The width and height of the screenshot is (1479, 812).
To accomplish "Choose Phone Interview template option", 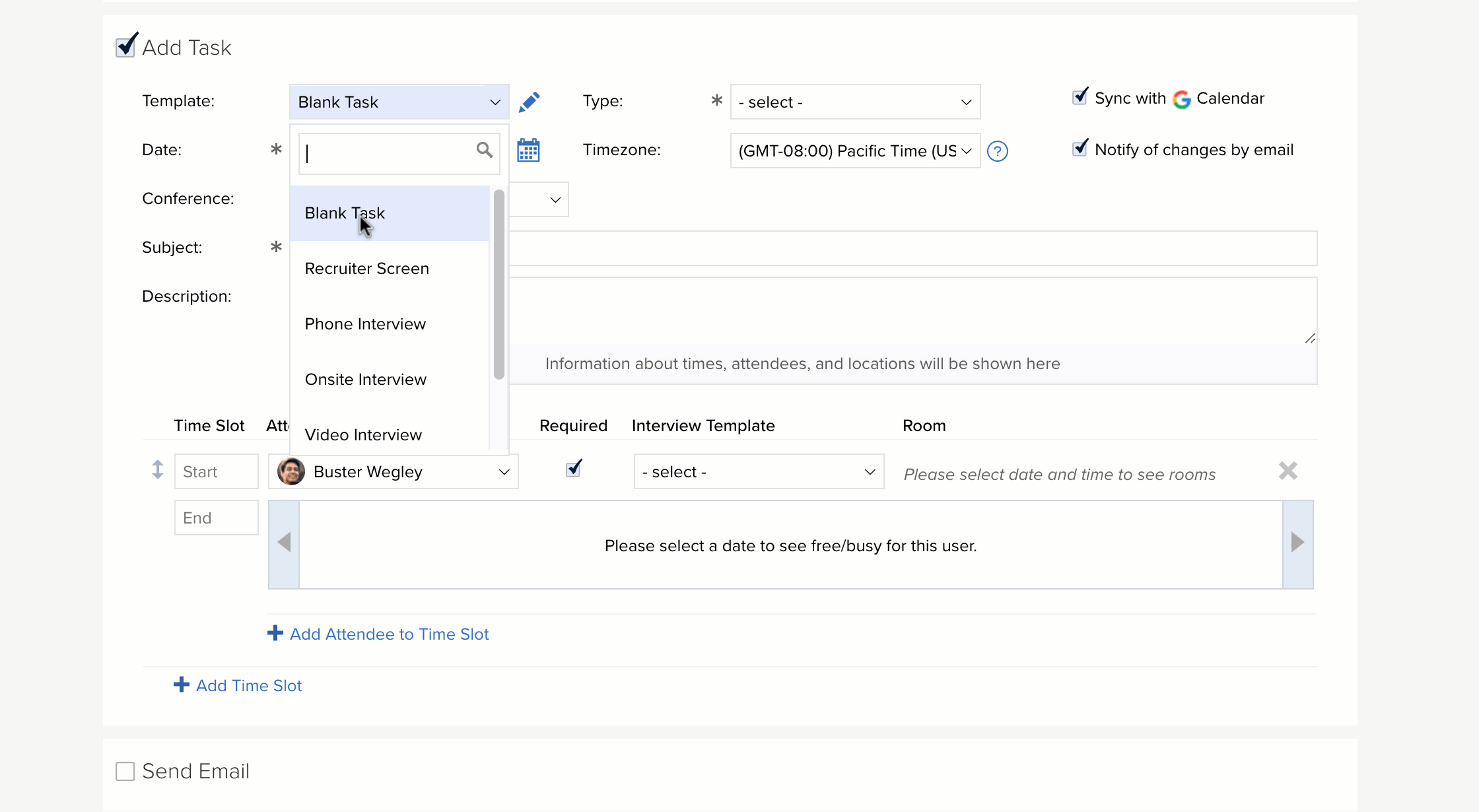I will click(x=390, y=324).
